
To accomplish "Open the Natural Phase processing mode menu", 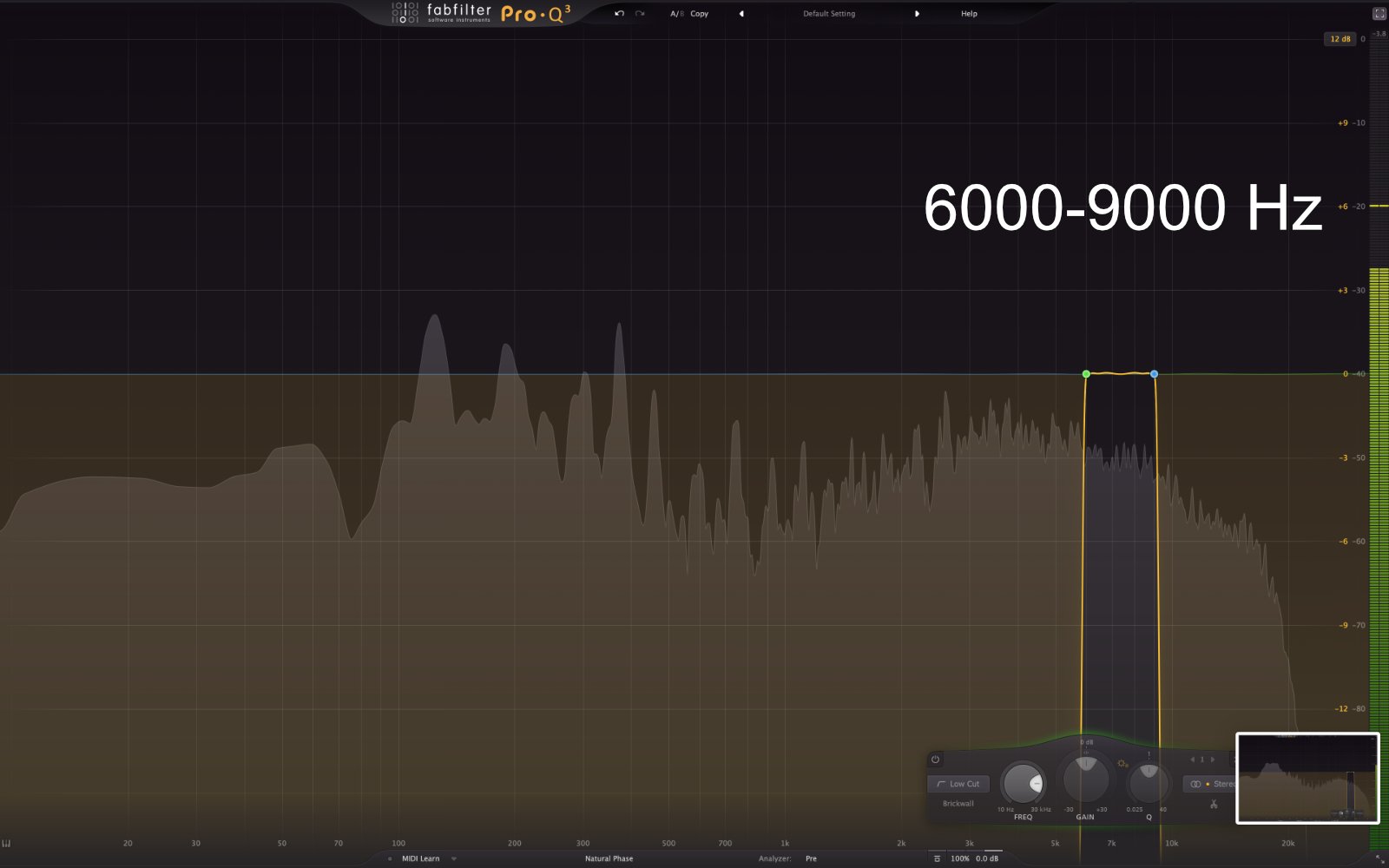I will pos(609,858).
